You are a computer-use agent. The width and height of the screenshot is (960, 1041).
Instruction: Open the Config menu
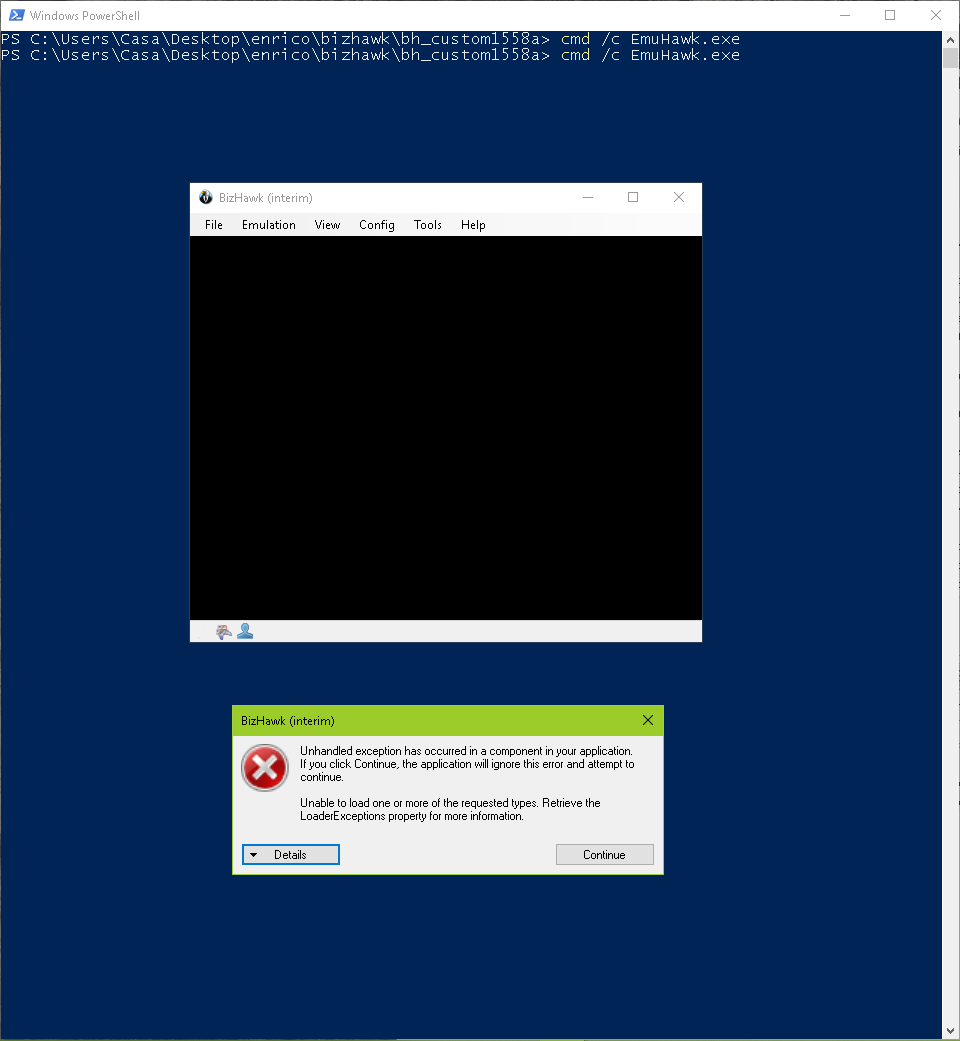[x=376, y=225]
